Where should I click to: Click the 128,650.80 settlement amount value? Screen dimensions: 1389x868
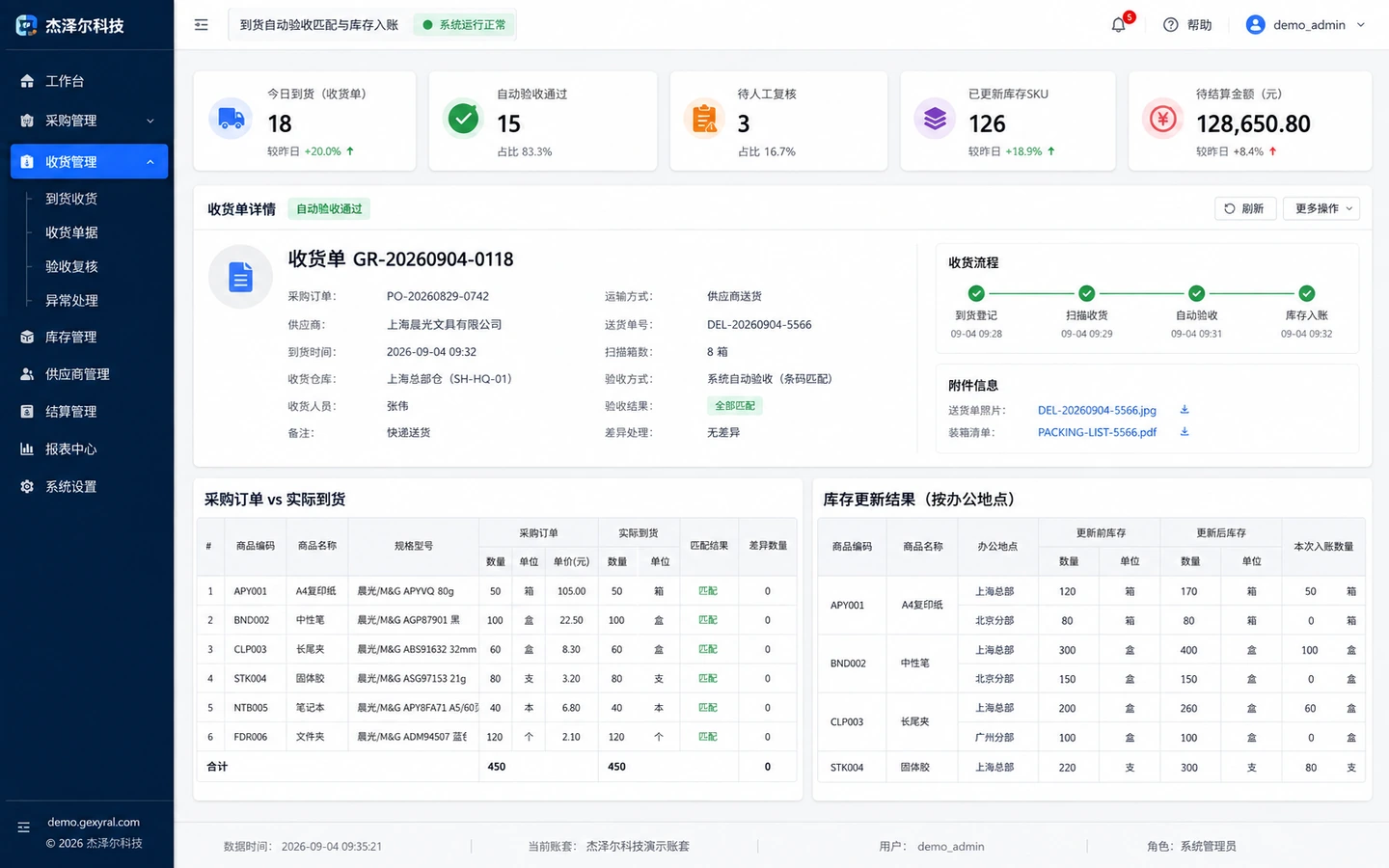coord(1253,123)
